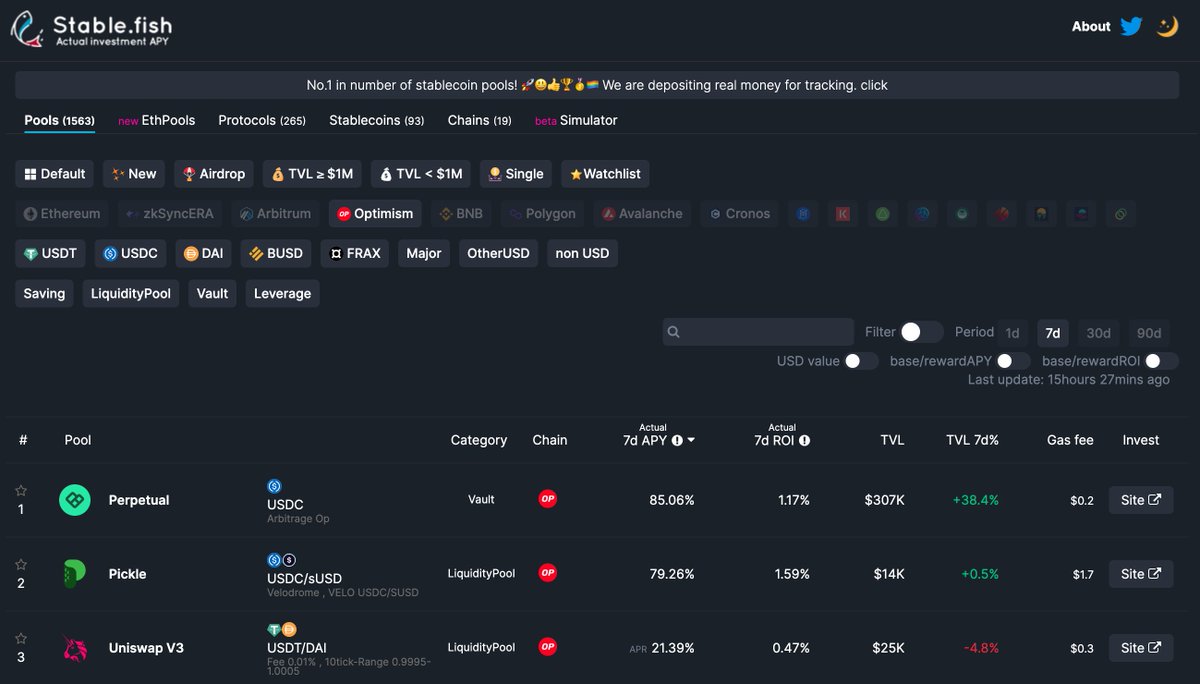
Task: Click the About link in the header
Action: coord(1091,27)
